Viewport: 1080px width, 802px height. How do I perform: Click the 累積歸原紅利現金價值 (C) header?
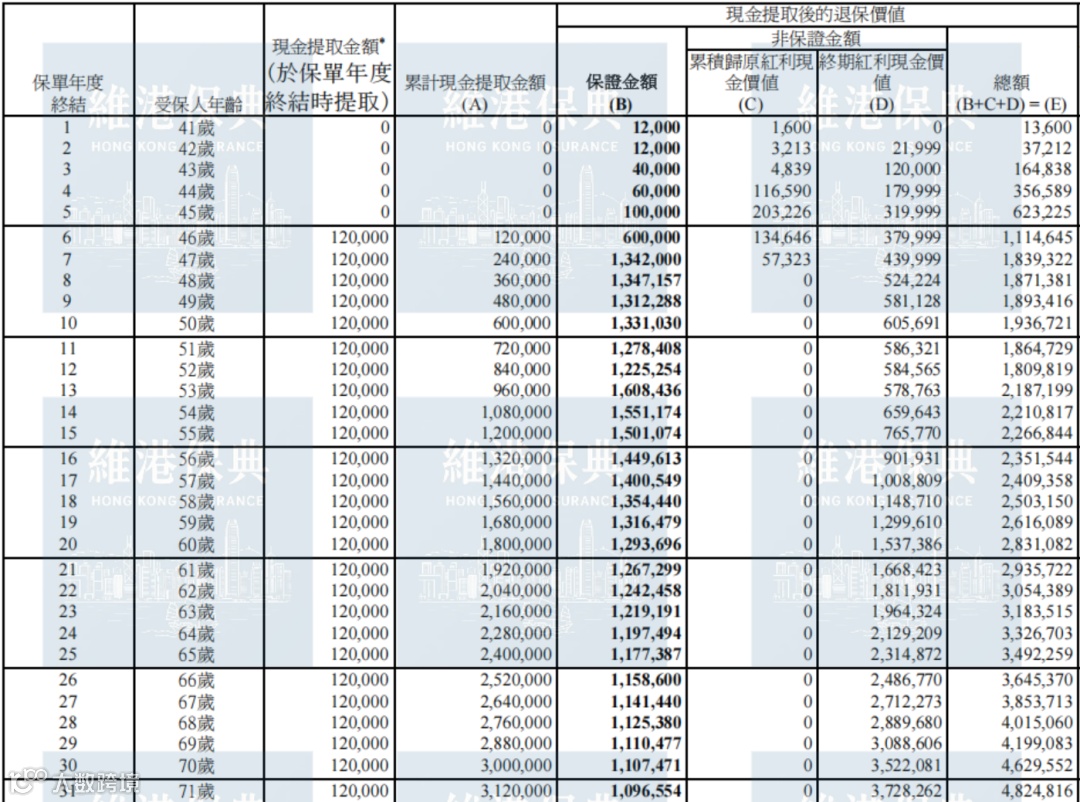(751, 83)
